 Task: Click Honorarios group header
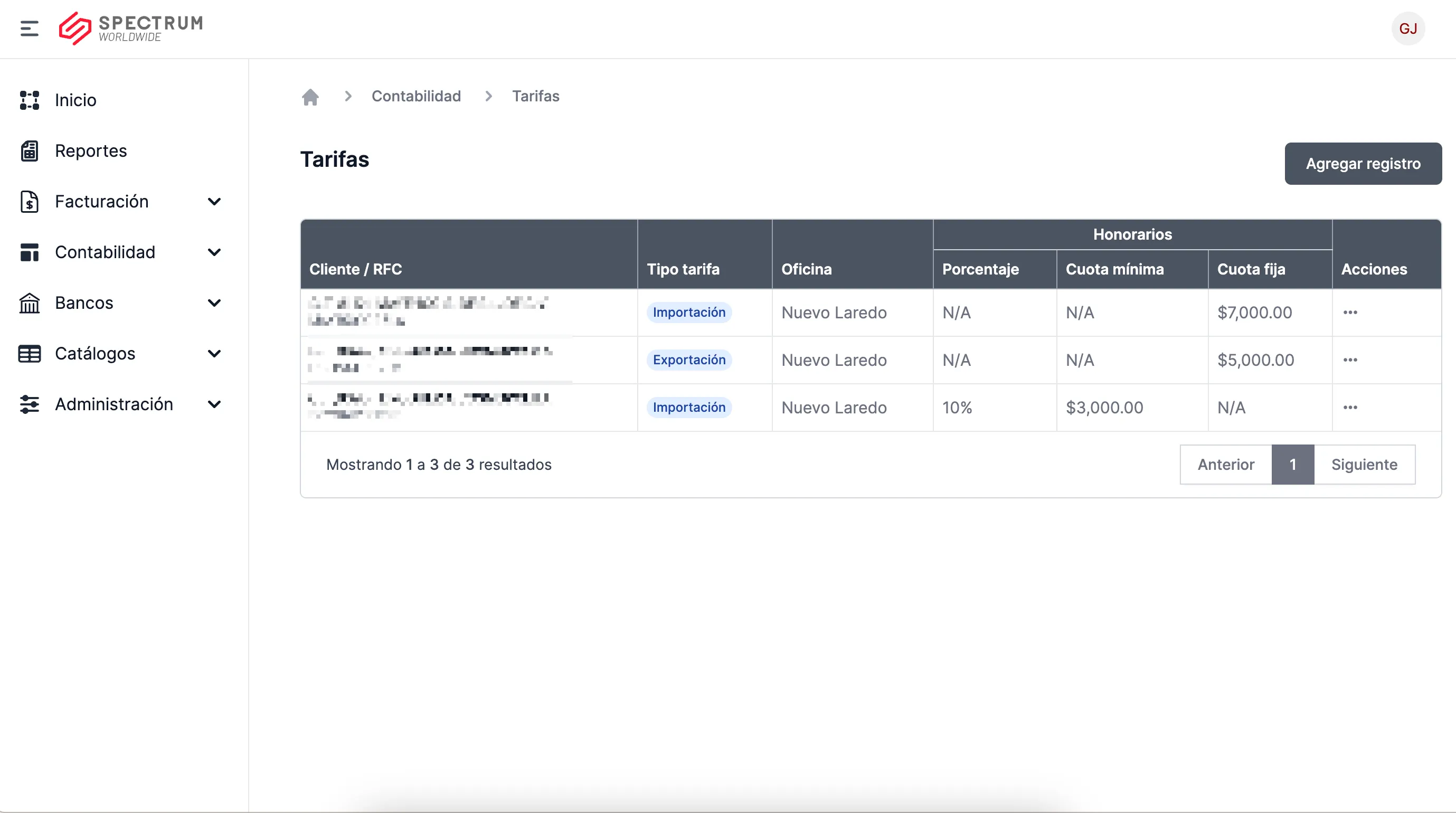1132,234
